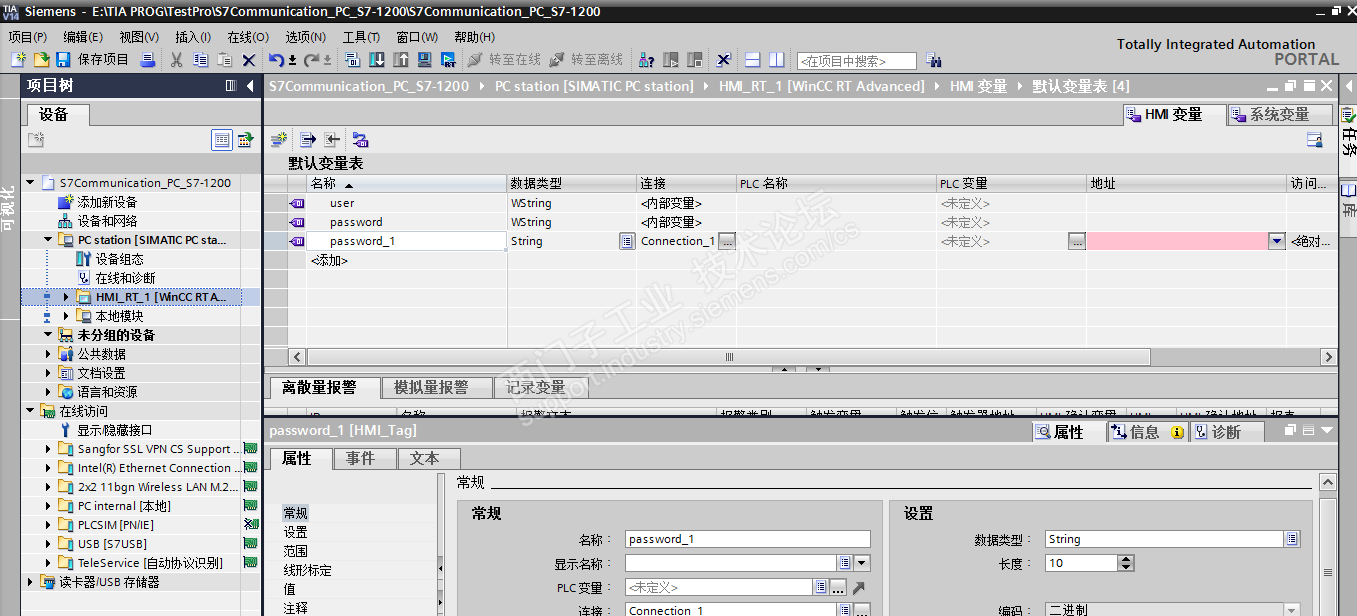Select 线性标定 in the properties navigation
Viewport: 1357px width, 616px height.
pos(307,570)
